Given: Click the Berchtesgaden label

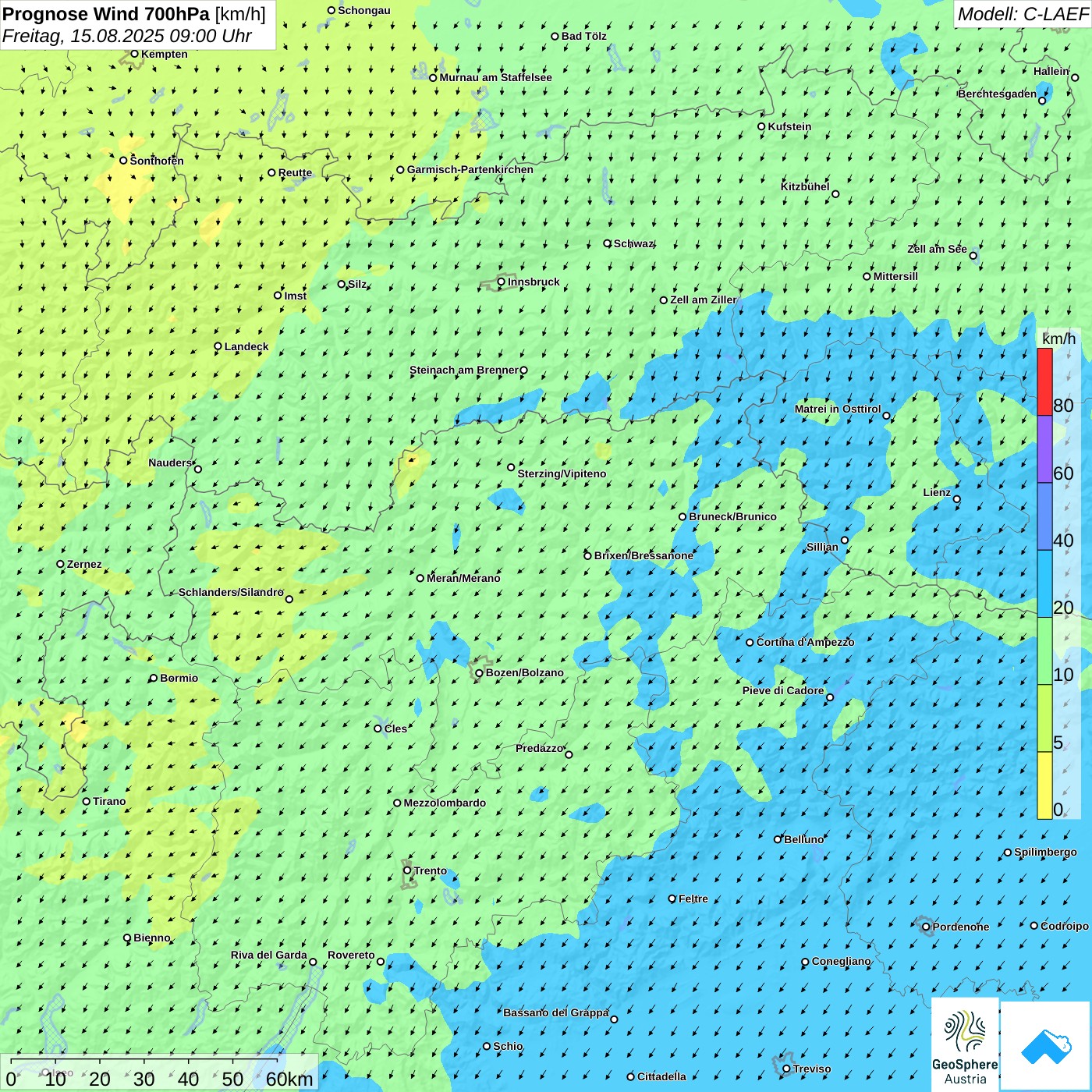Looking at the screenshot, I should (998, 94).
